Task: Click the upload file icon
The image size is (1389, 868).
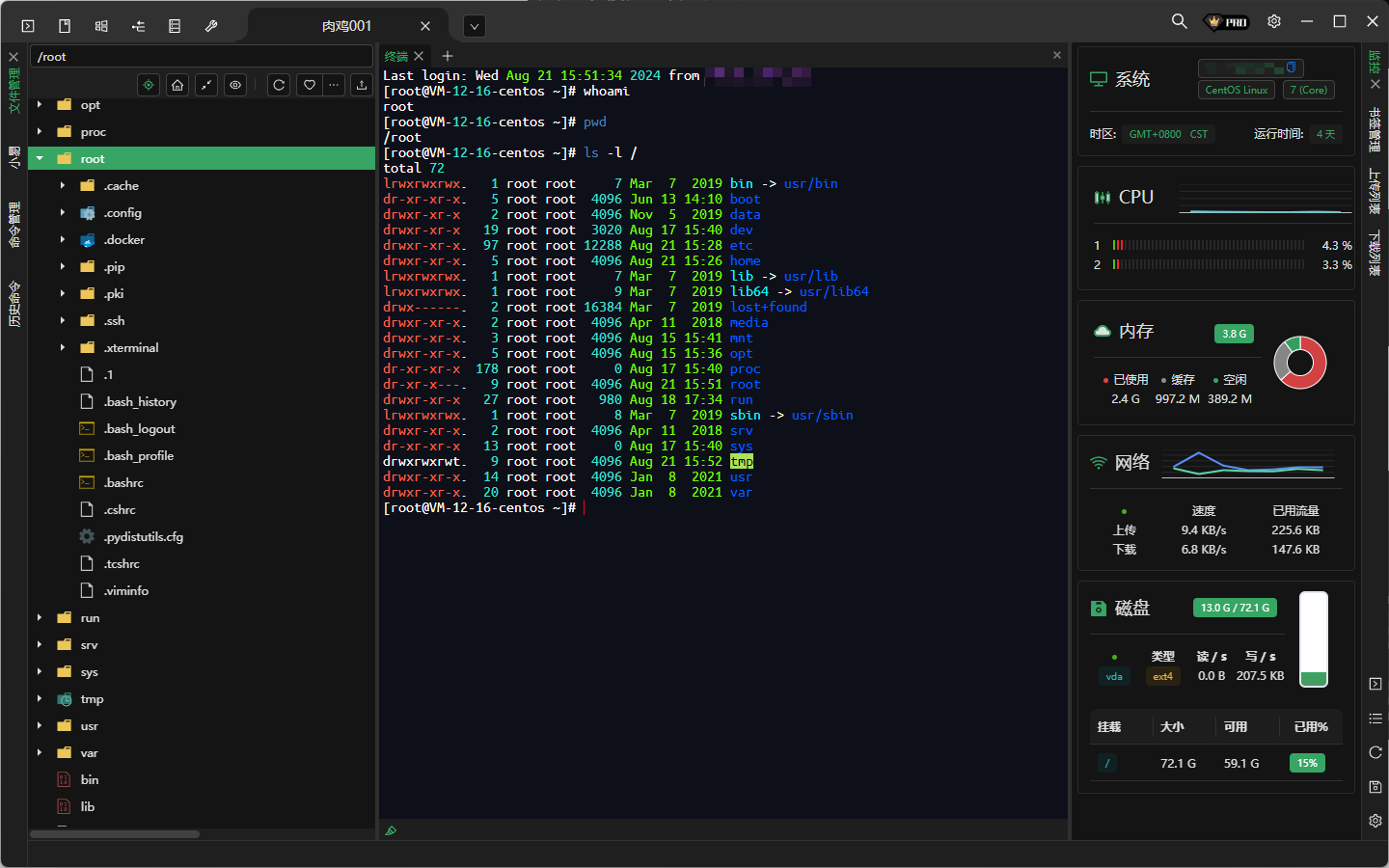Action: (362, 85)
